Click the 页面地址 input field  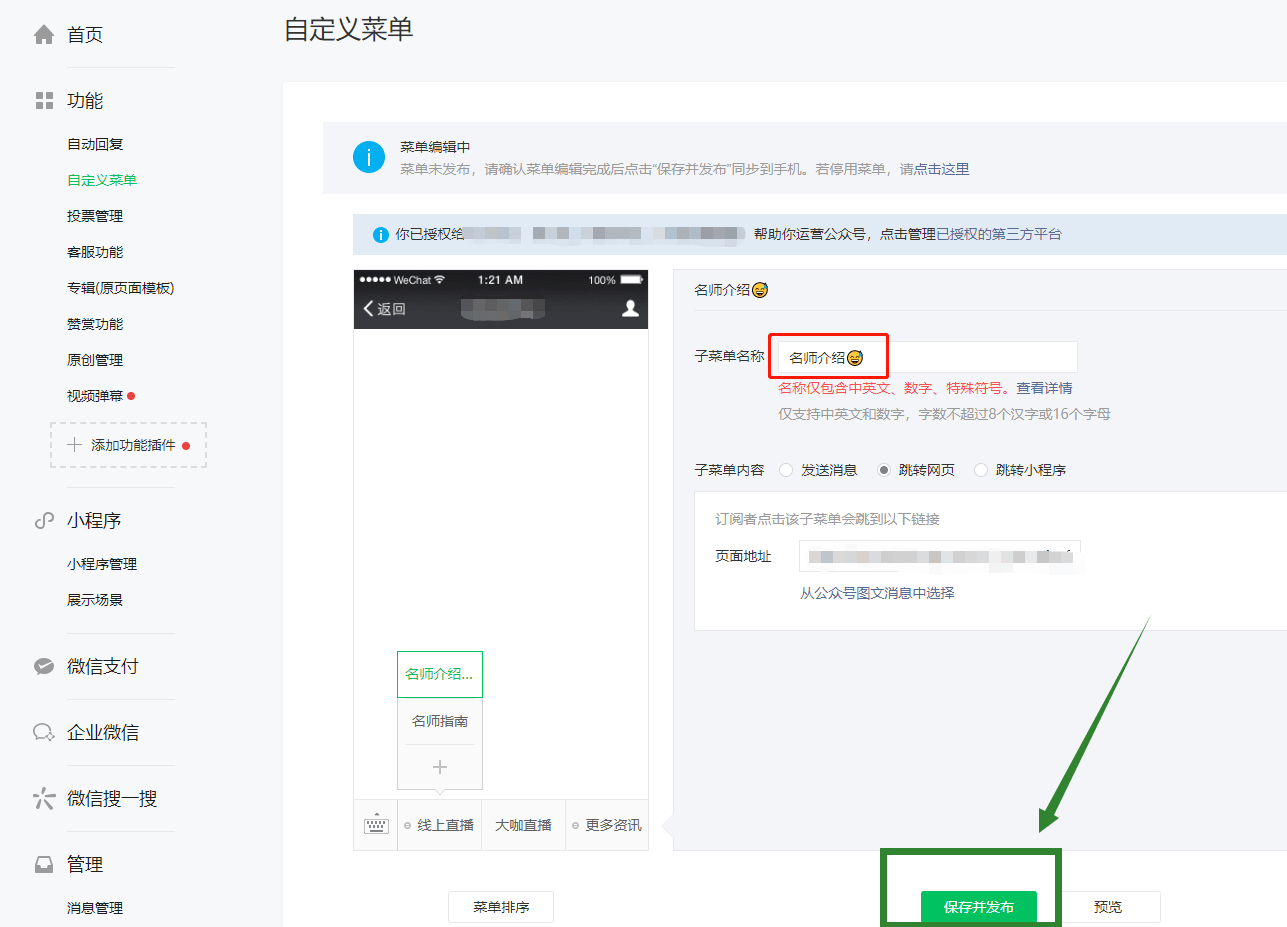939,556
